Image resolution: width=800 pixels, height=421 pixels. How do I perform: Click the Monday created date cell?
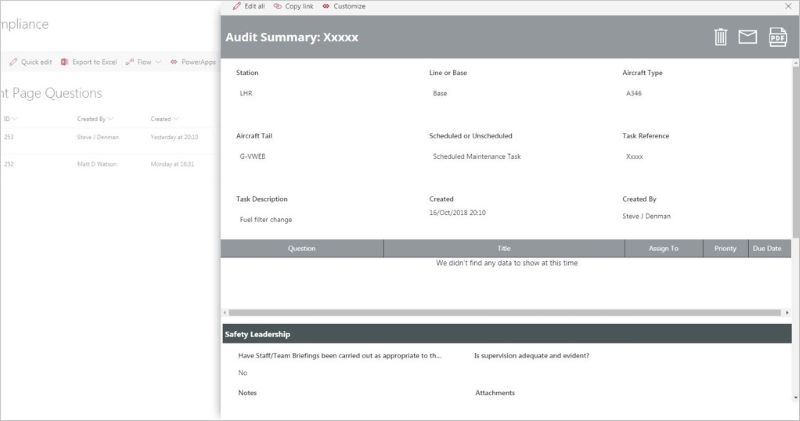(172, 164)
